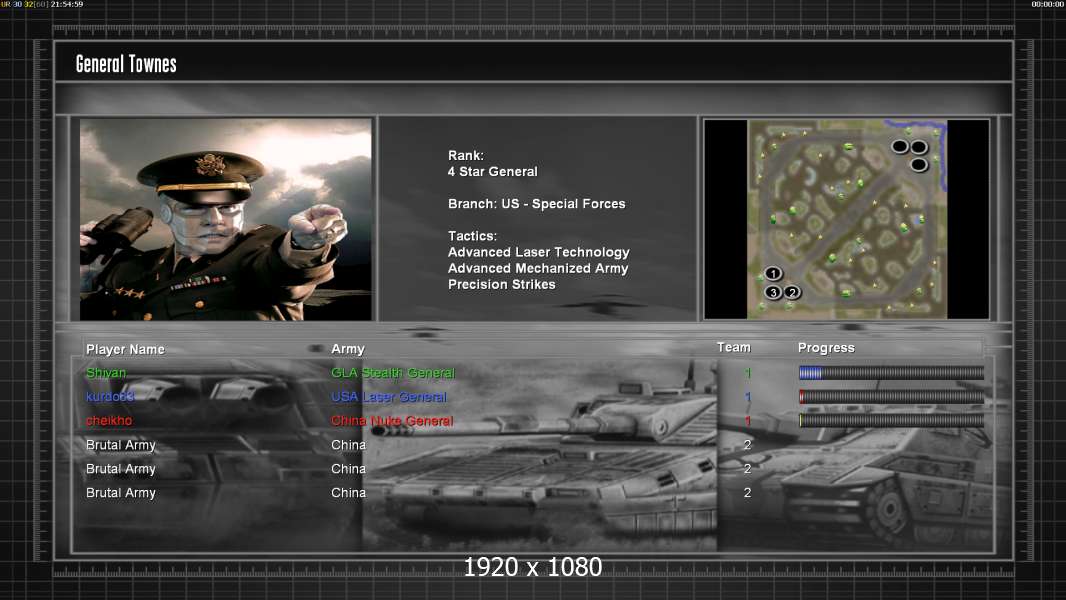Click the battlefield minimap preview

847,219
